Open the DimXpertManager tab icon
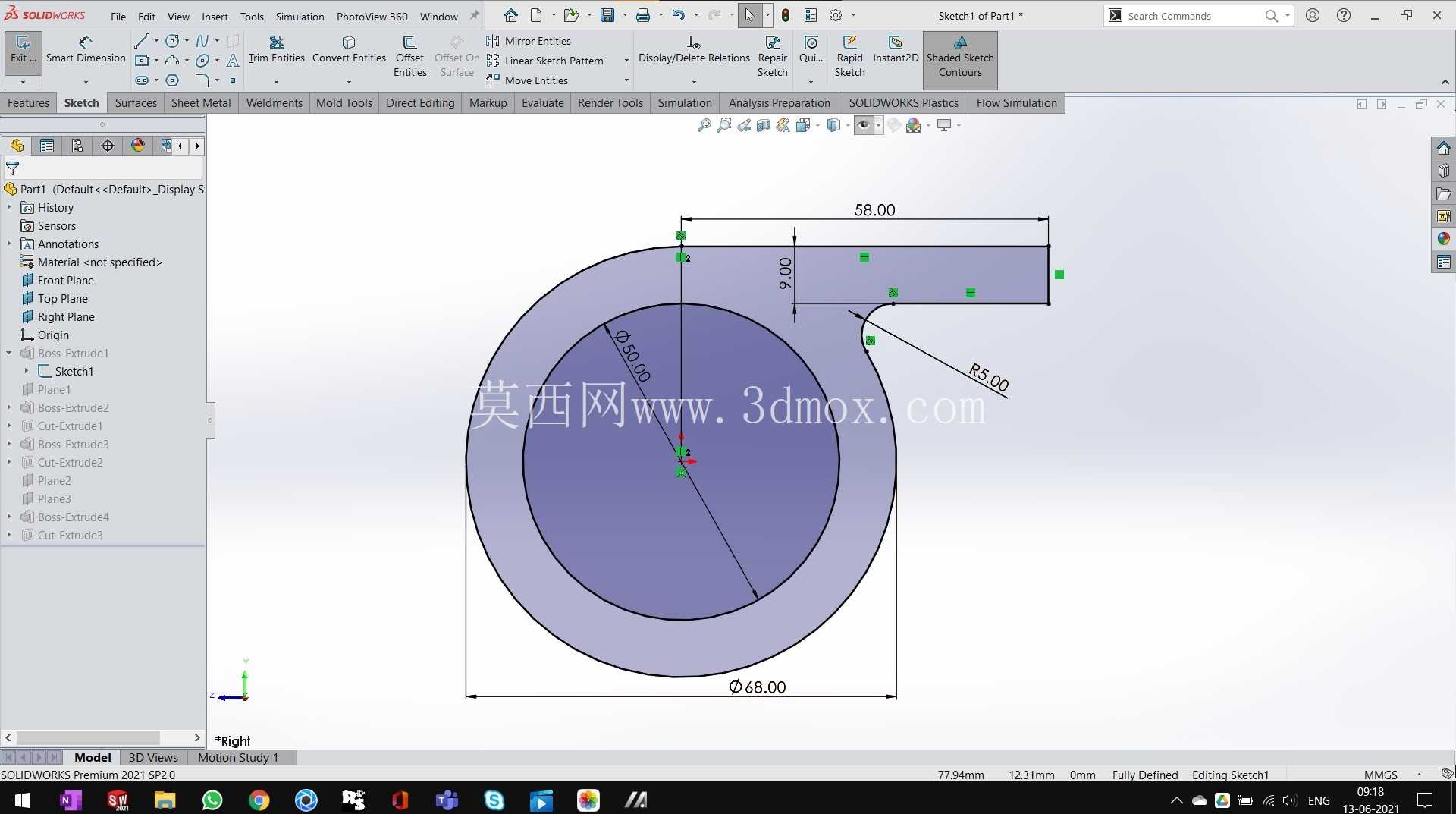 click(108, 146)
